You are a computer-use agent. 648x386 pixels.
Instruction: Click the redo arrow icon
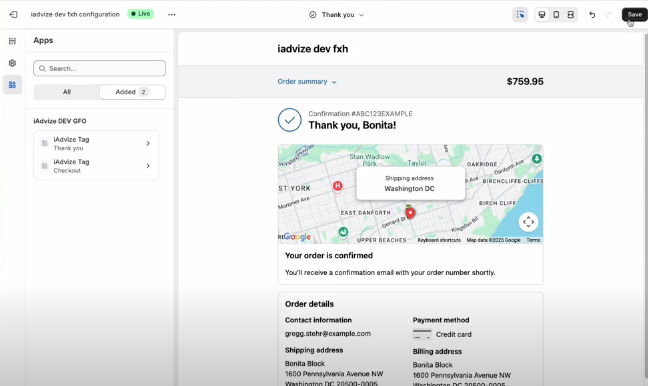(608, 15)
